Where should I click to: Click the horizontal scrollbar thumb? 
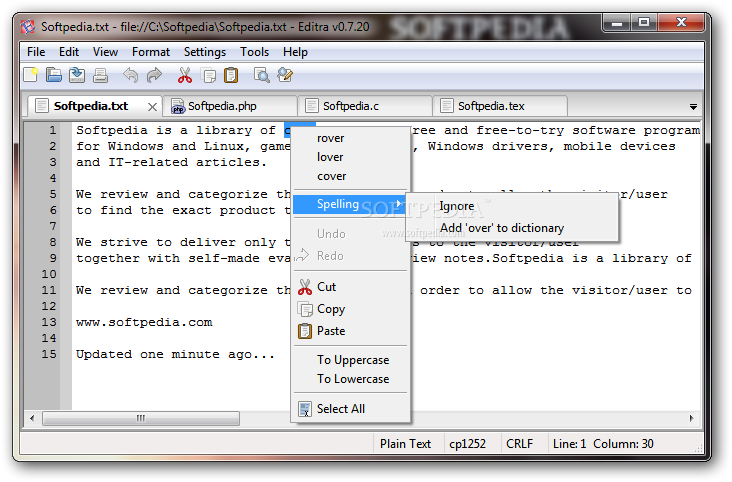pos(141,418)
